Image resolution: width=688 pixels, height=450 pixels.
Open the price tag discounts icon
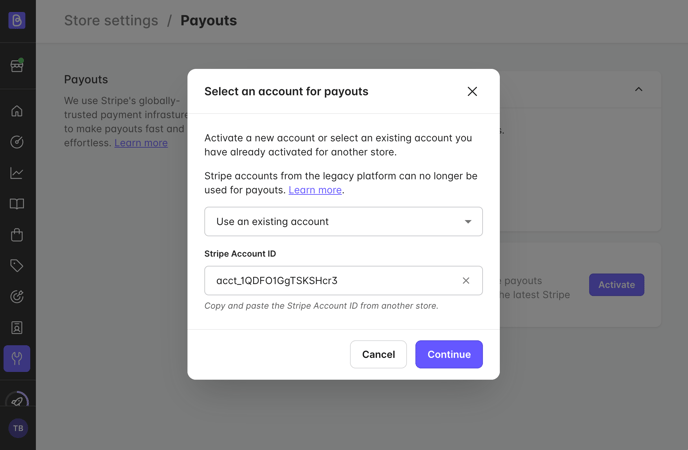(17, 265)
